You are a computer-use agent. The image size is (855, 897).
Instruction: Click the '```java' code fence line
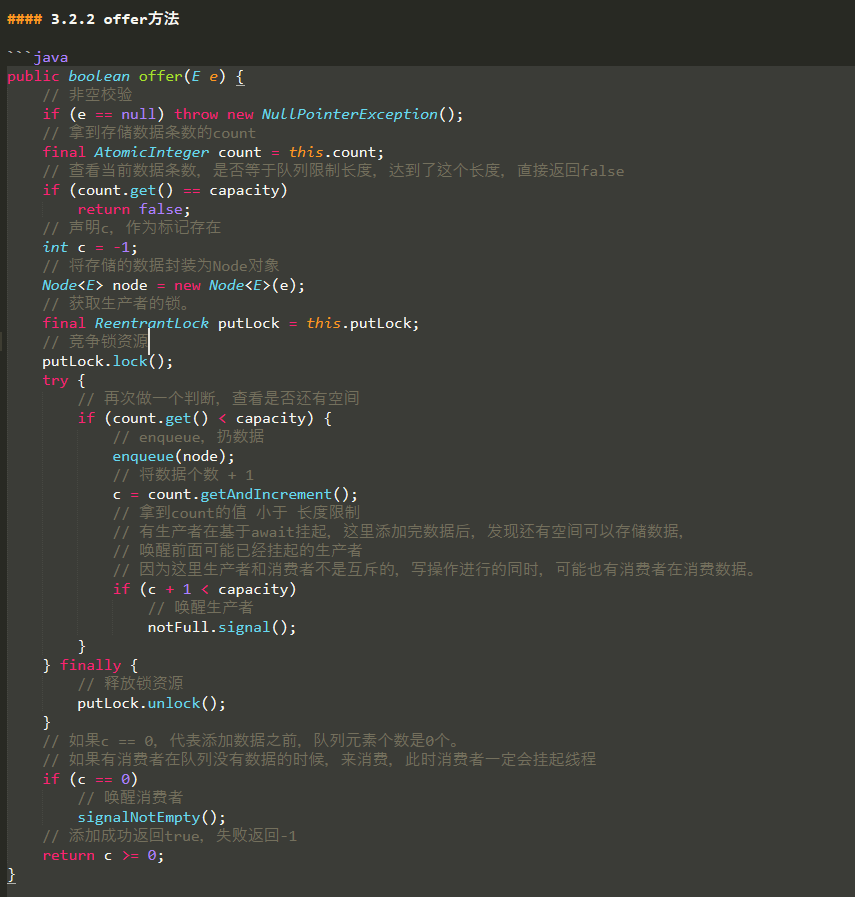[x=38, y=57]
